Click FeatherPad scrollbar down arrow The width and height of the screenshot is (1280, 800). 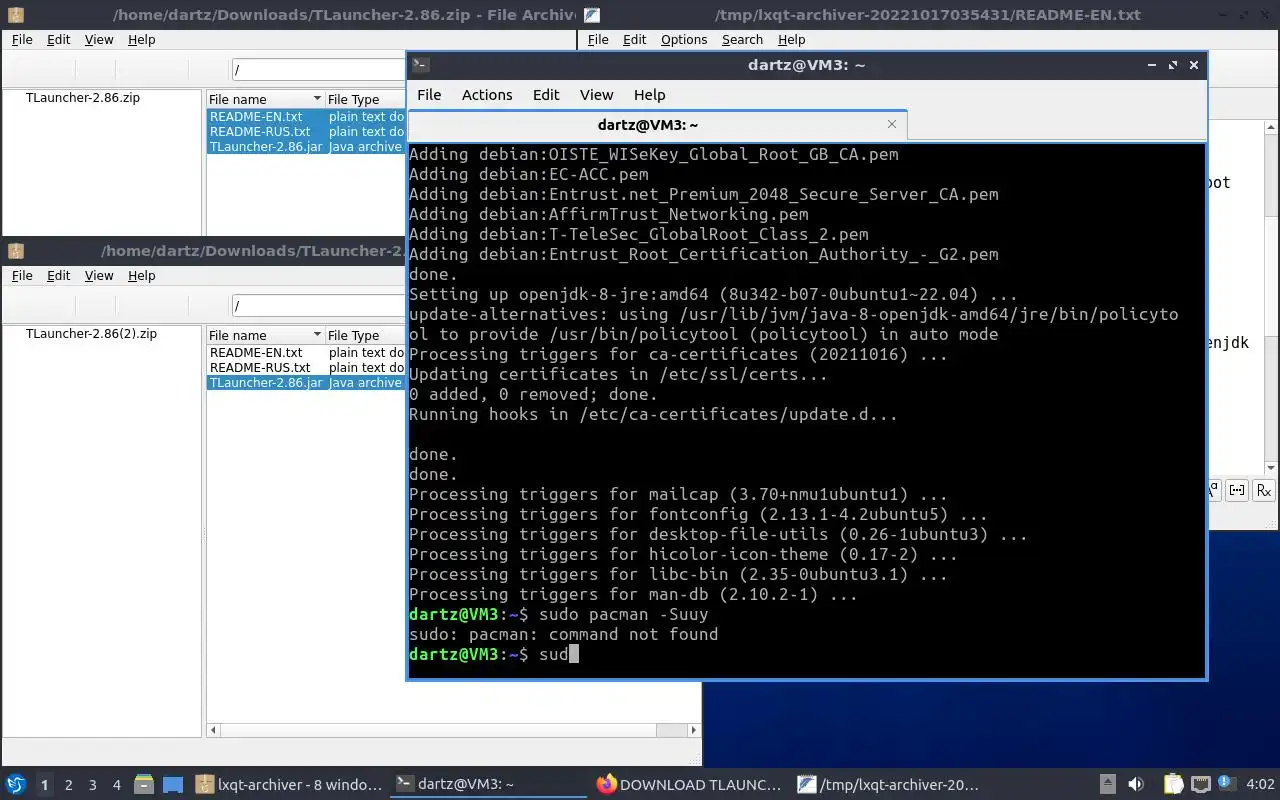point(1272,468)
